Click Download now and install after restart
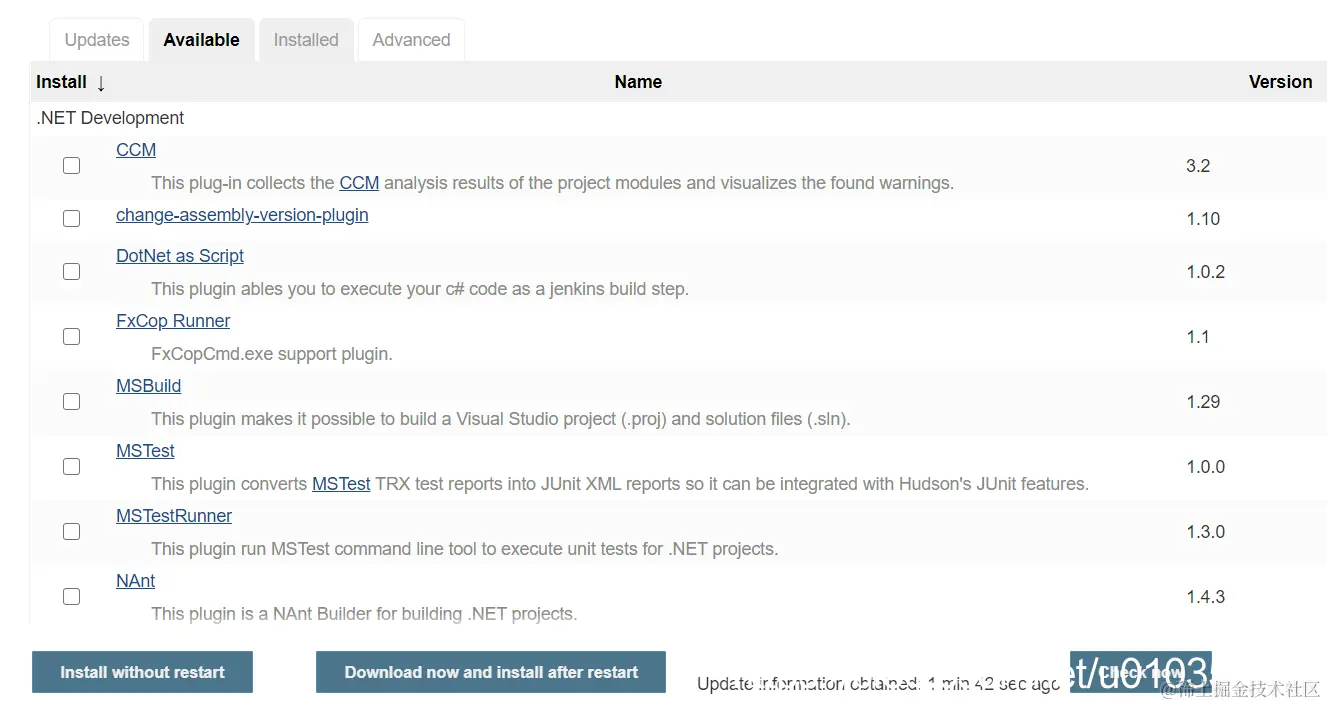This screenshot has width=1327, height=706. point(491,672)
